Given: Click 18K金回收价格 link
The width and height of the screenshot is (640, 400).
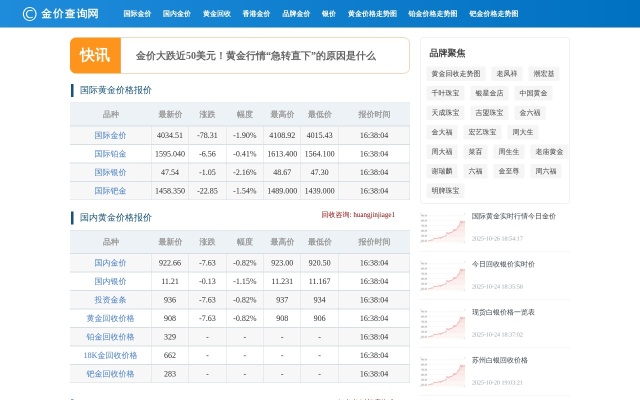Looking at the screenshot, I should pyautogui.click(x=110, y=355).
